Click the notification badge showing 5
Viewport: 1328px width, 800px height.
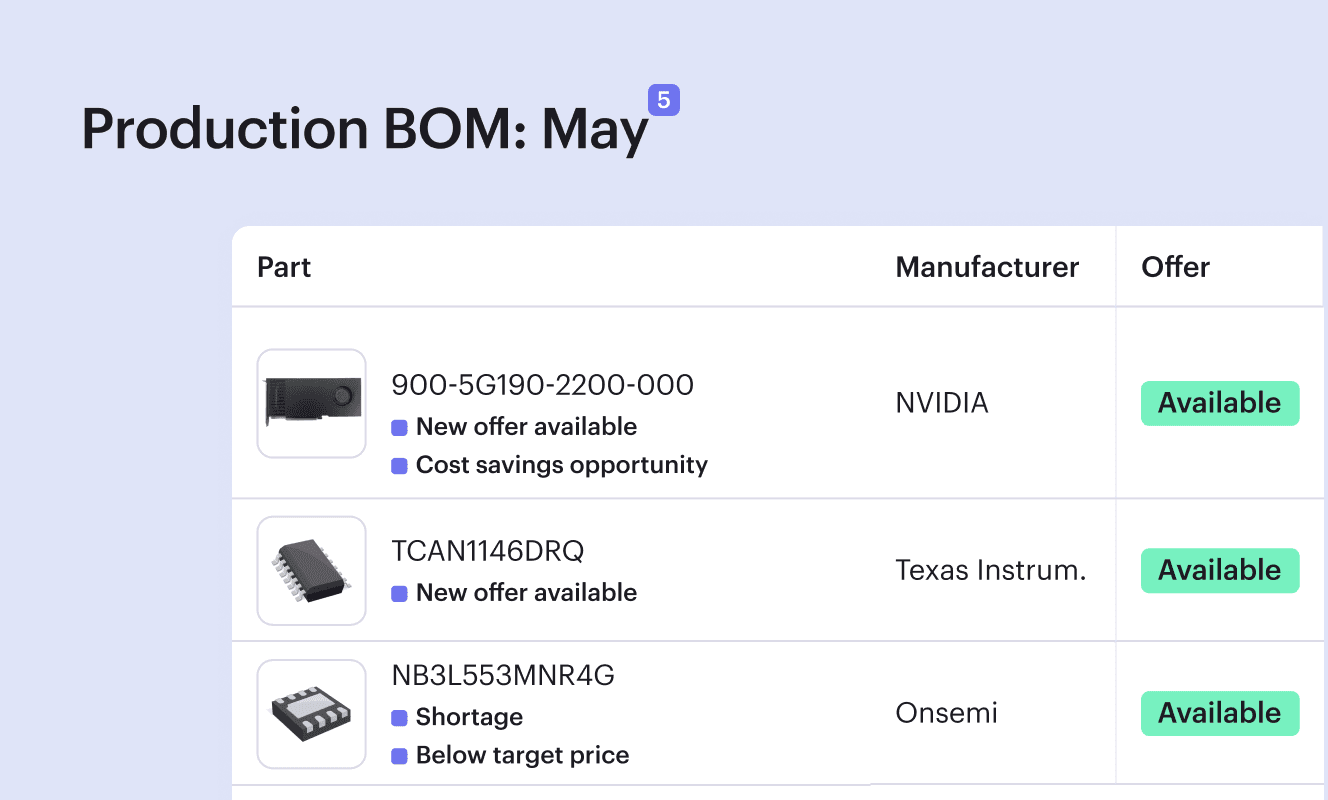(x=664, y=100)
